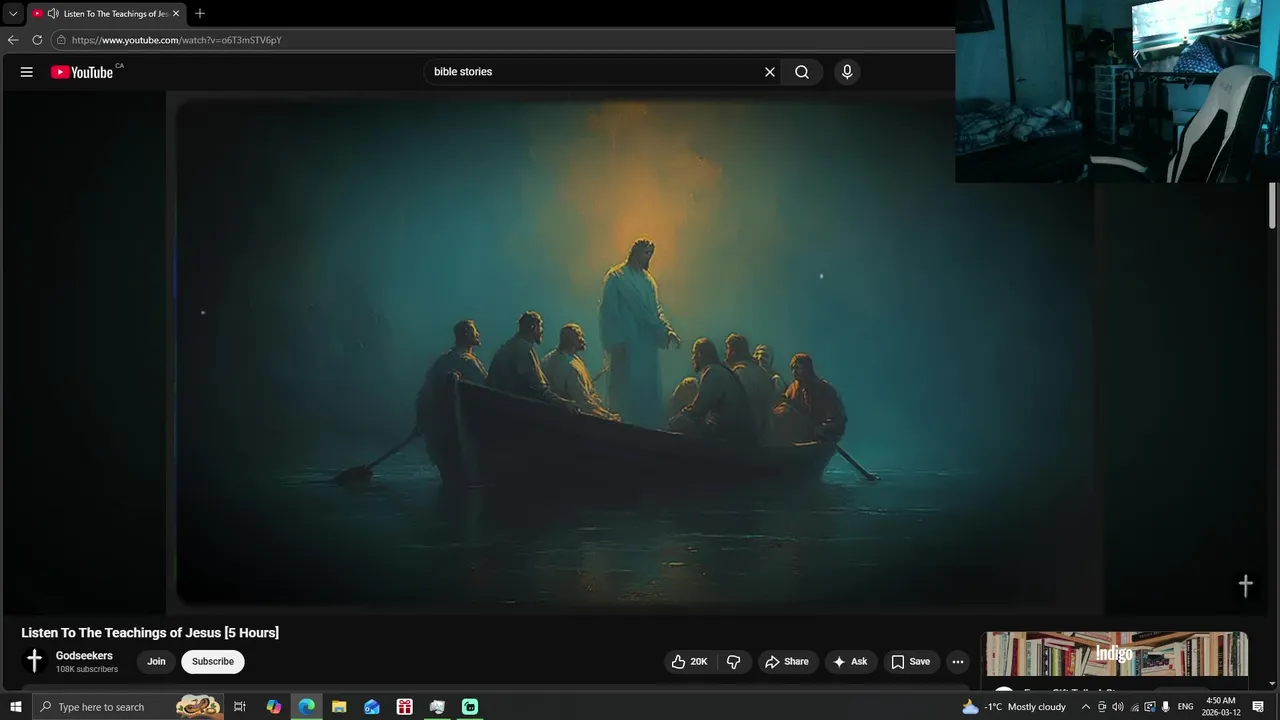Click the microphone tray icon
This screenshot has height=720, width=1280.
tap(1166, 707)
